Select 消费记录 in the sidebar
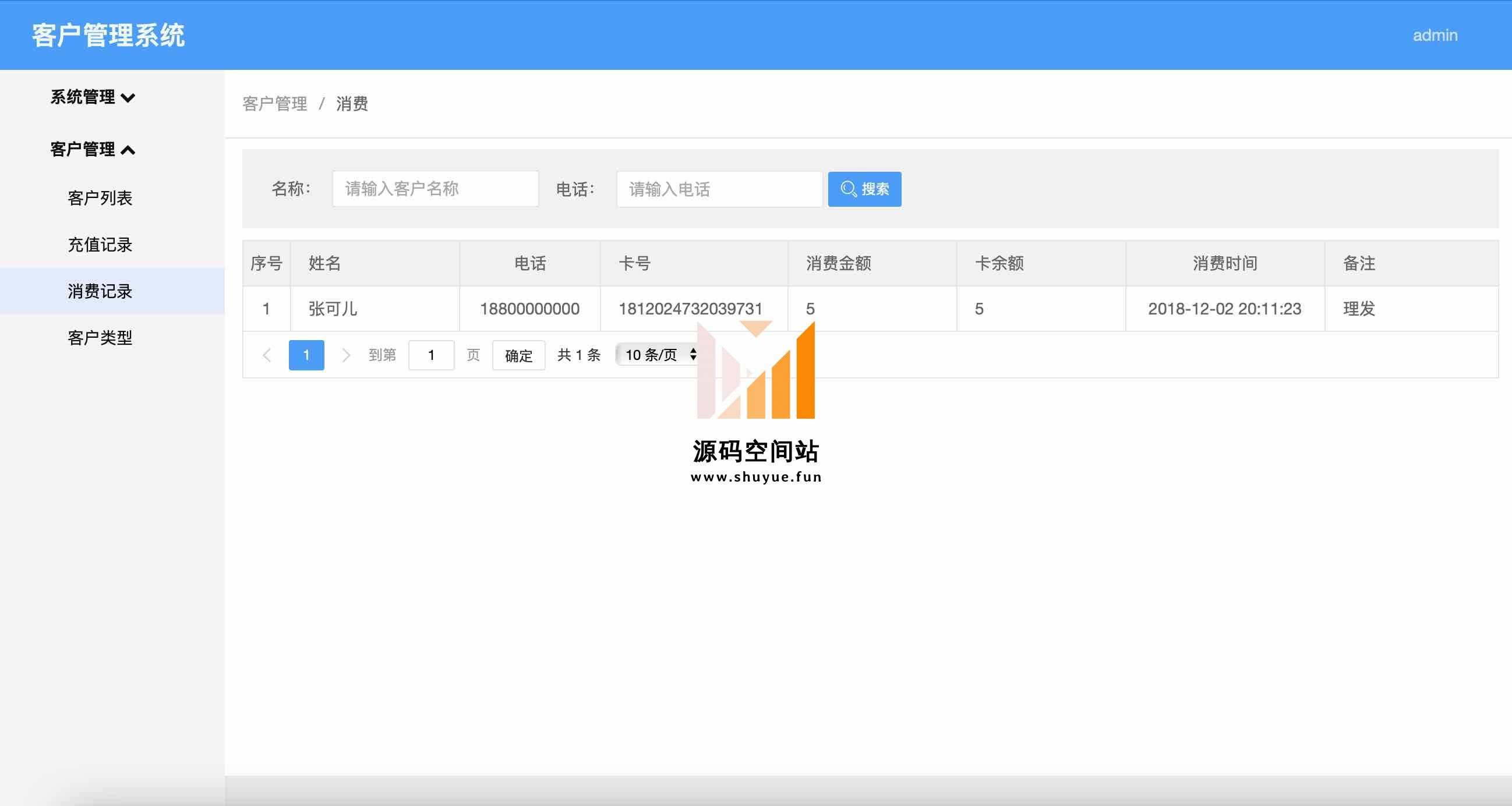Screen dimensions: 1512x806 (x=100, y=291)
